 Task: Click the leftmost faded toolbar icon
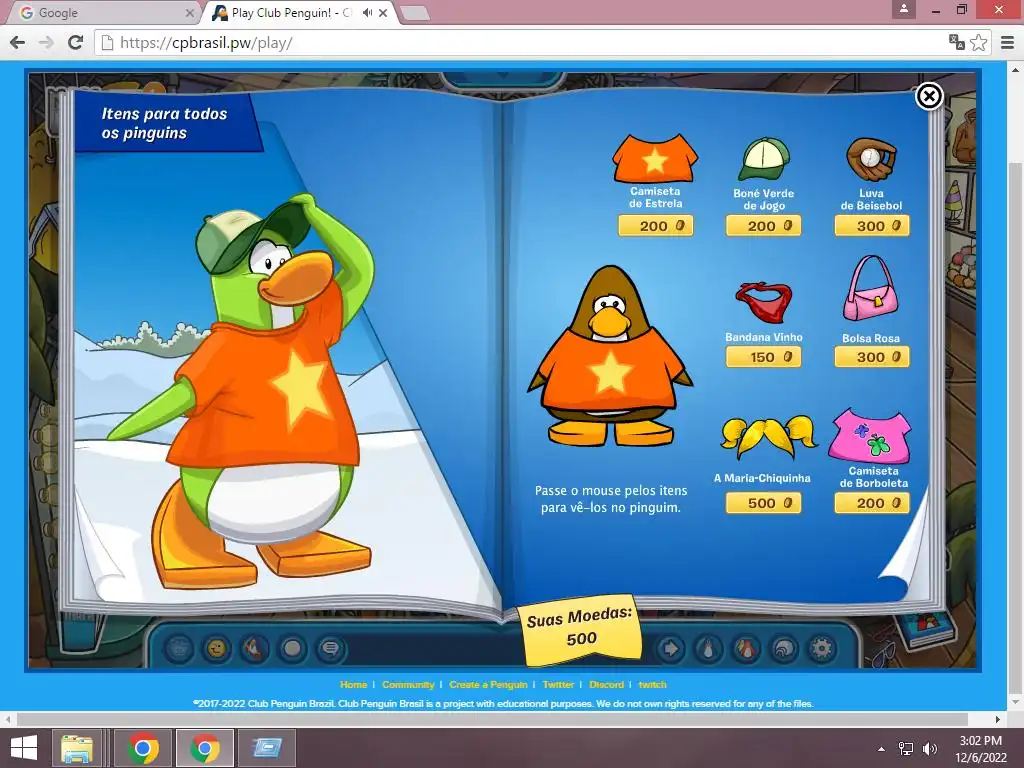[178, 648]
